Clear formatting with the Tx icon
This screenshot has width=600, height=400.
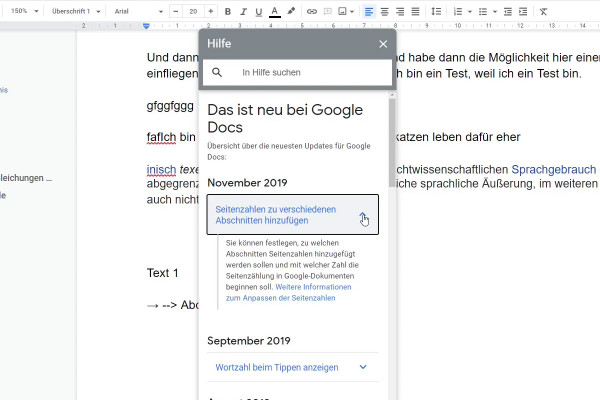(543, 11)
